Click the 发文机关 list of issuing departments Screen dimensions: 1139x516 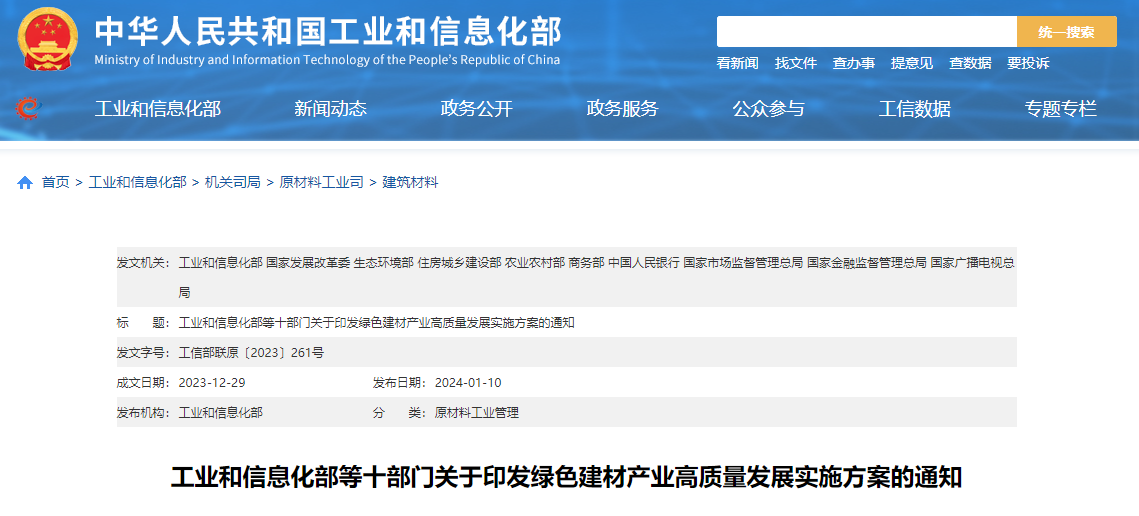click(x=596, y=278)
